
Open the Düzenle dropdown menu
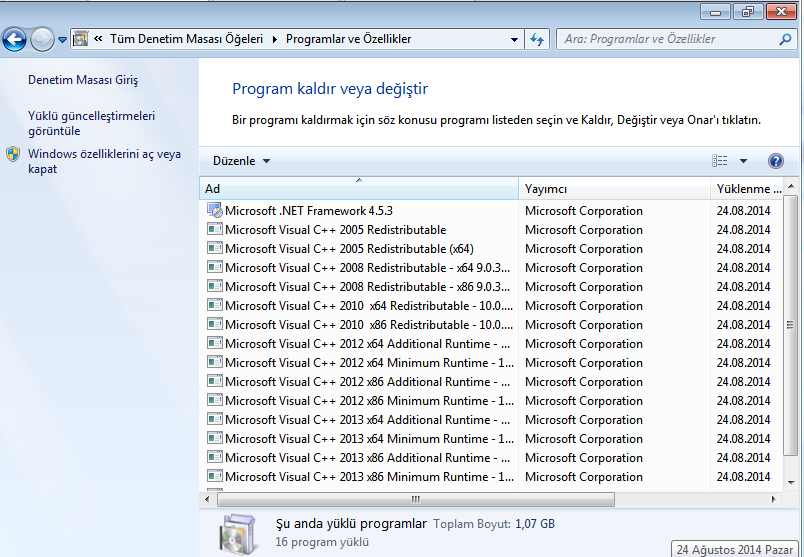pyautogui.click(x=241, y=161)
